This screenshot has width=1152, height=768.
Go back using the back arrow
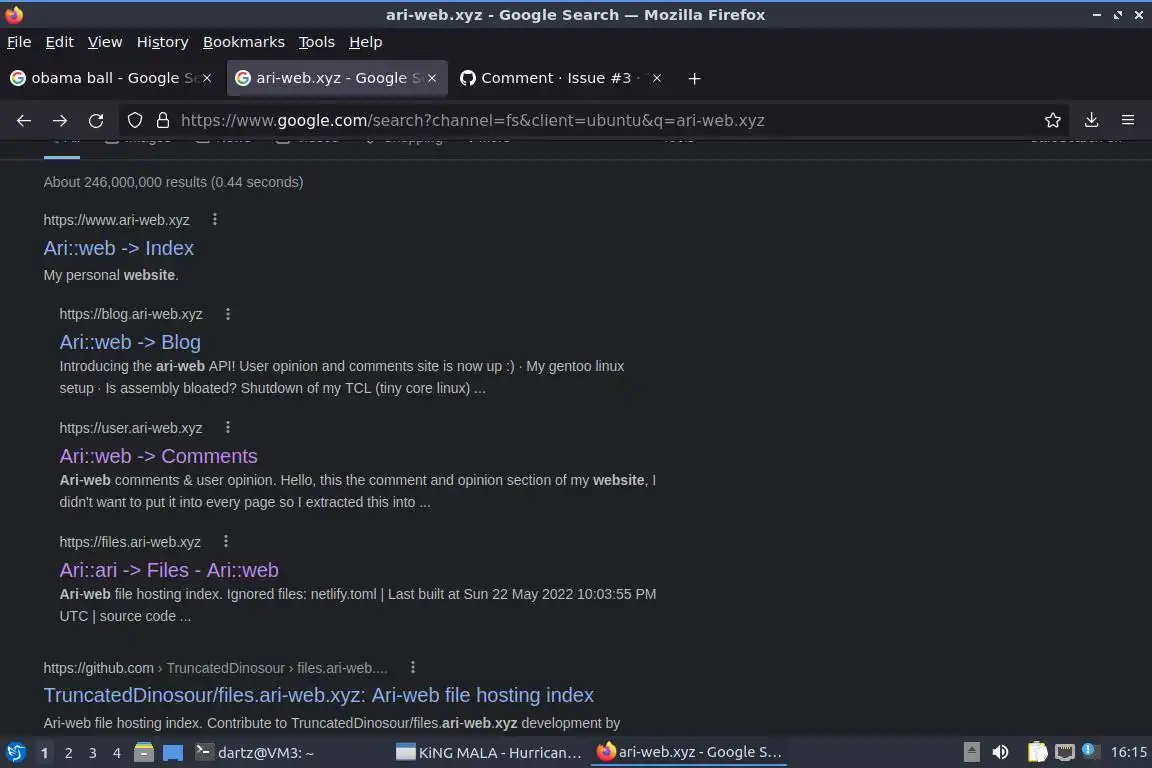pos(24,121)
